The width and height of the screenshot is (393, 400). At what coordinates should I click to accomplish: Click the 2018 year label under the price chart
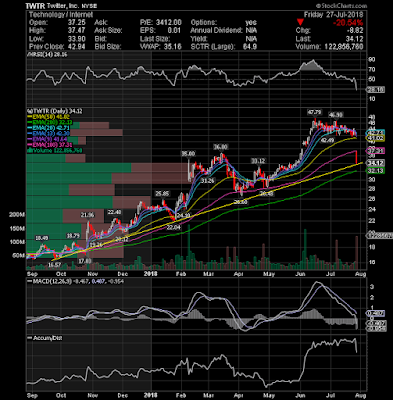(x=150, y=274)
